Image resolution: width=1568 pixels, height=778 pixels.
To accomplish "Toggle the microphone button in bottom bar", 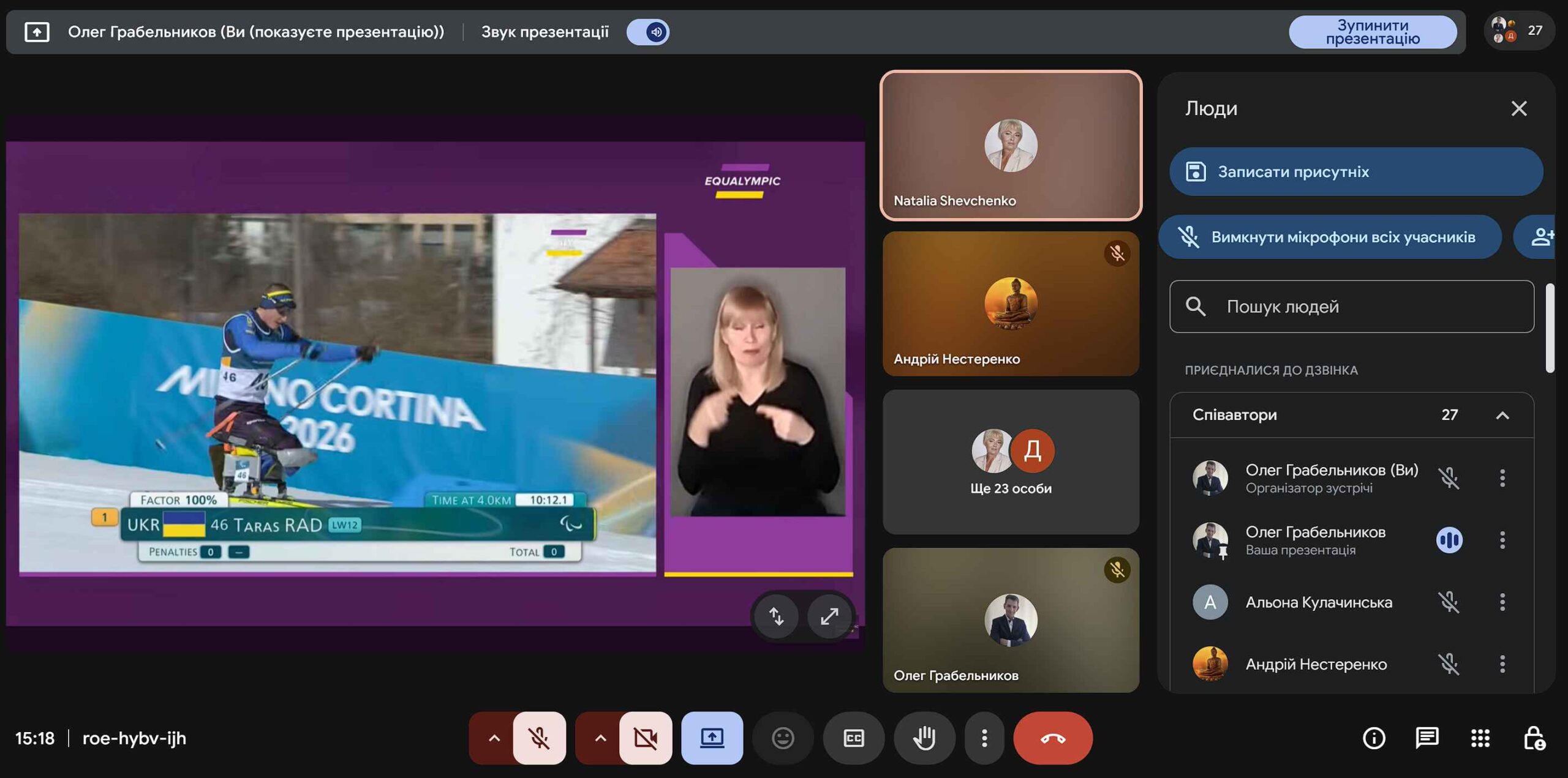I will pyautogui.click(x=539, y=738).
